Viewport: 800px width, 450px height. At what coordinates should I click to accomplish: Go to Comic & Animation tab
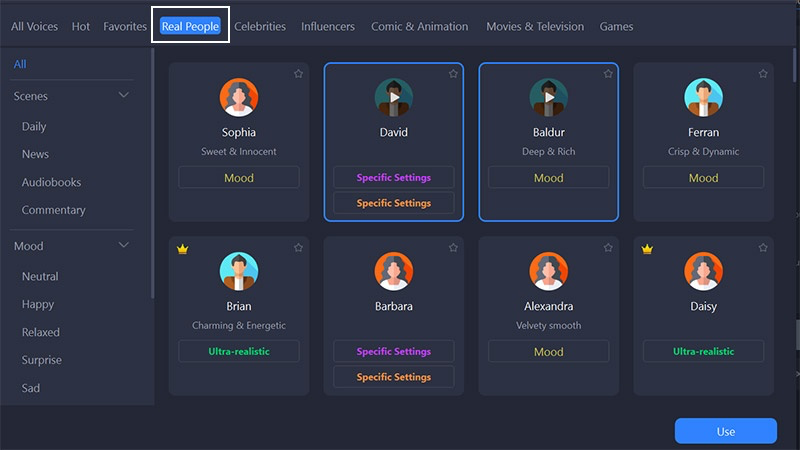419,27
